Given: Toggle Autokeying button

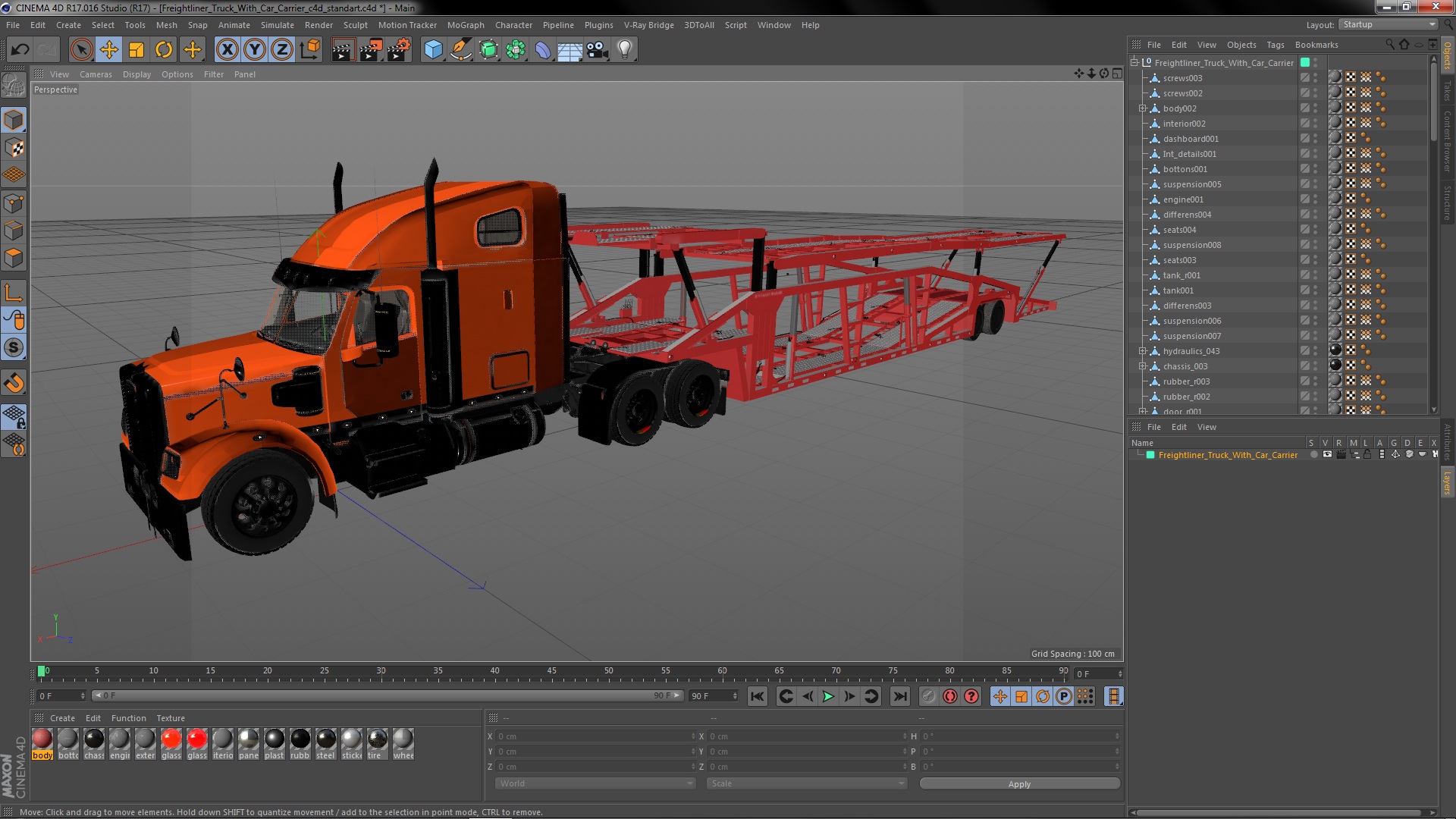Looking at the screenshot, I should click(949, 696).
